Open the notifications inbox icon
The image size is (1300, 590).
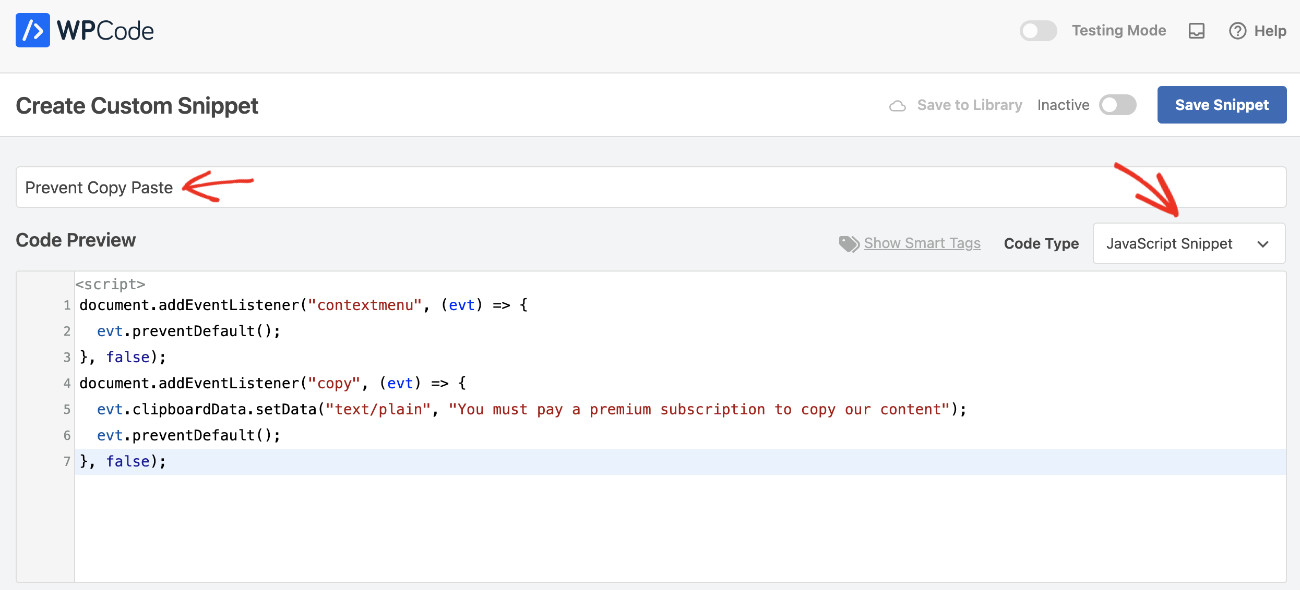coord(1196,30)
